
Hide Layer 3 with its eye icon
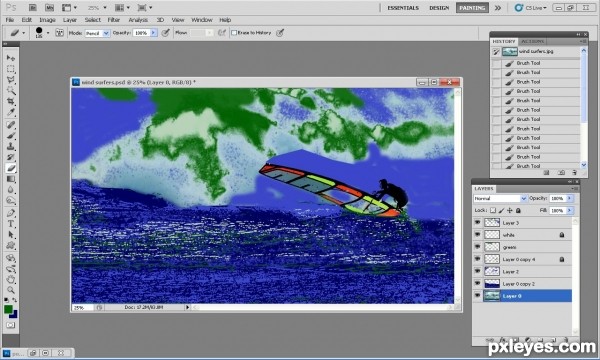(x=477, y=222)
